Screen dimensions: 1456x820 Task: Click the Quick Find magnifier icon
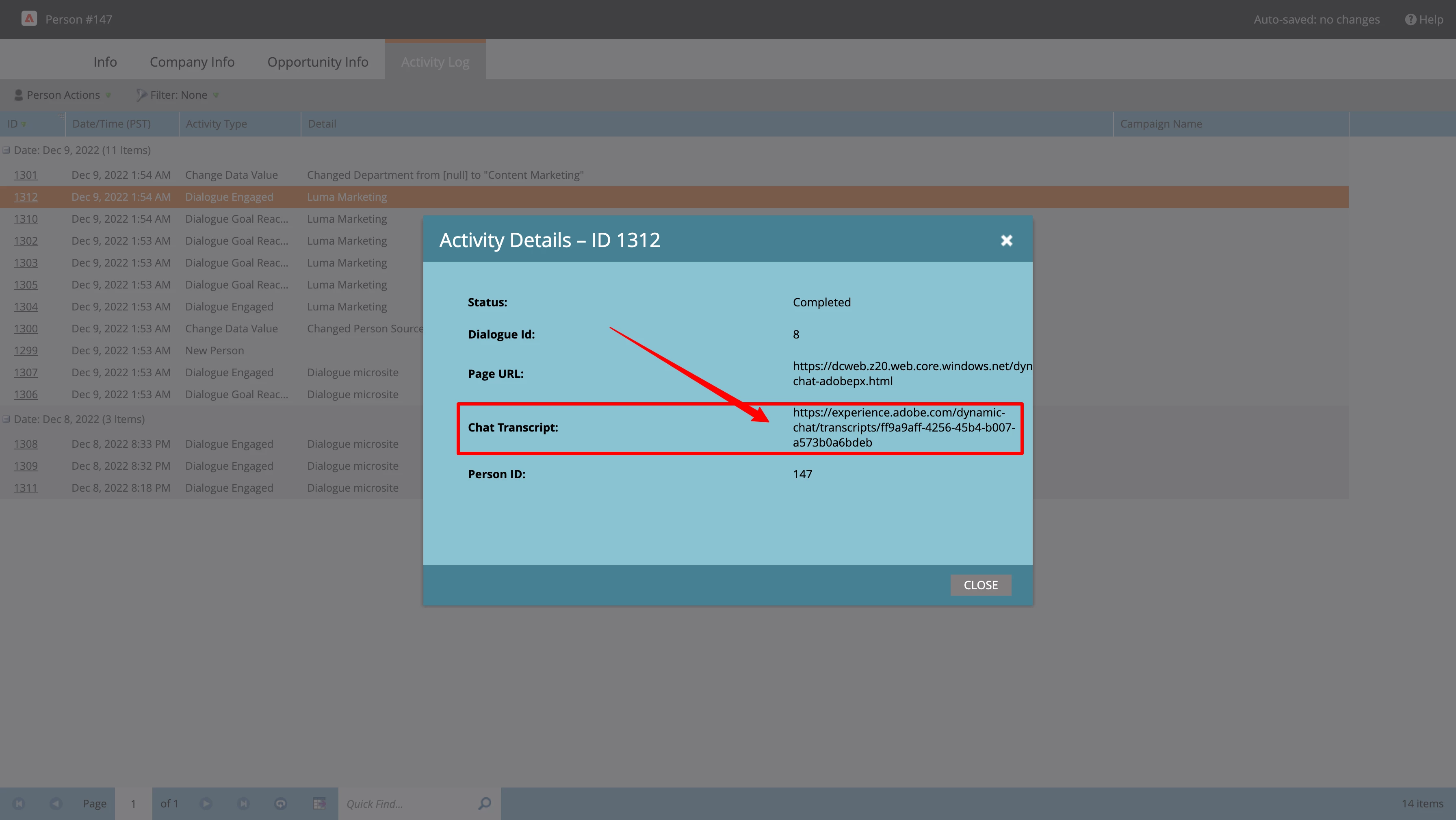484,803
